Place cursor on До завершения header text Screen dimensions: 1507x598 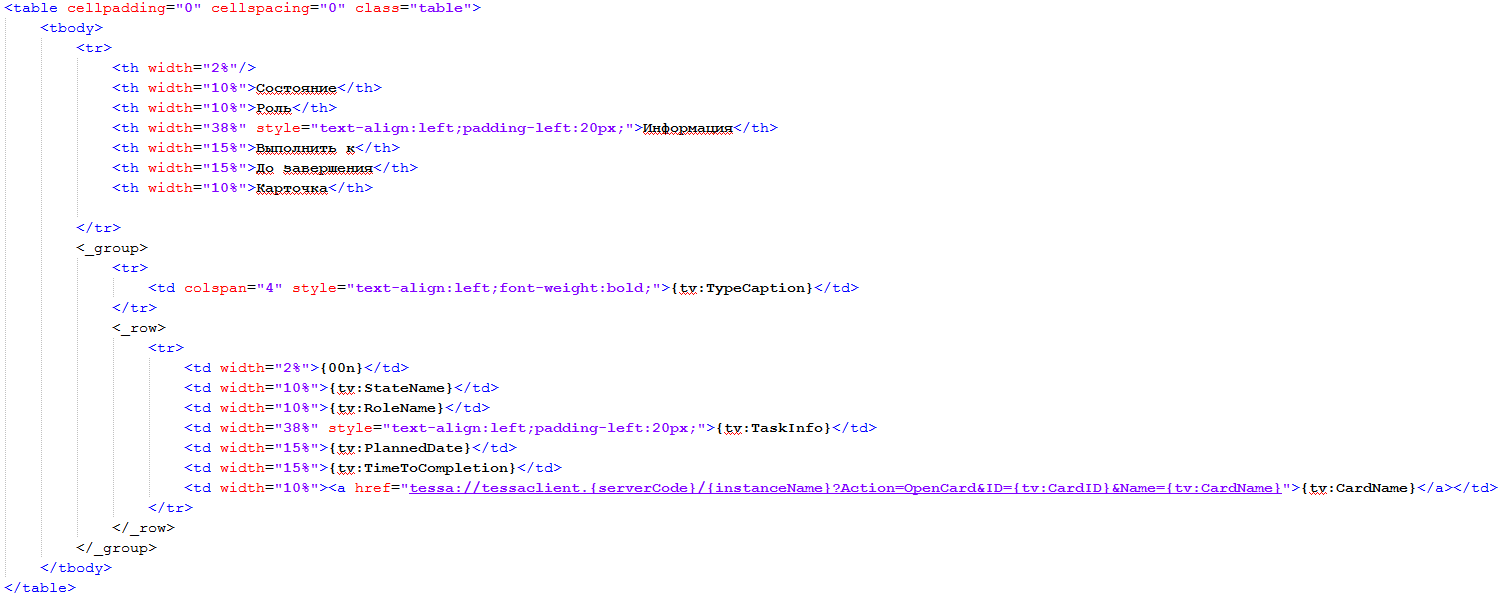[x=314, y=168]
